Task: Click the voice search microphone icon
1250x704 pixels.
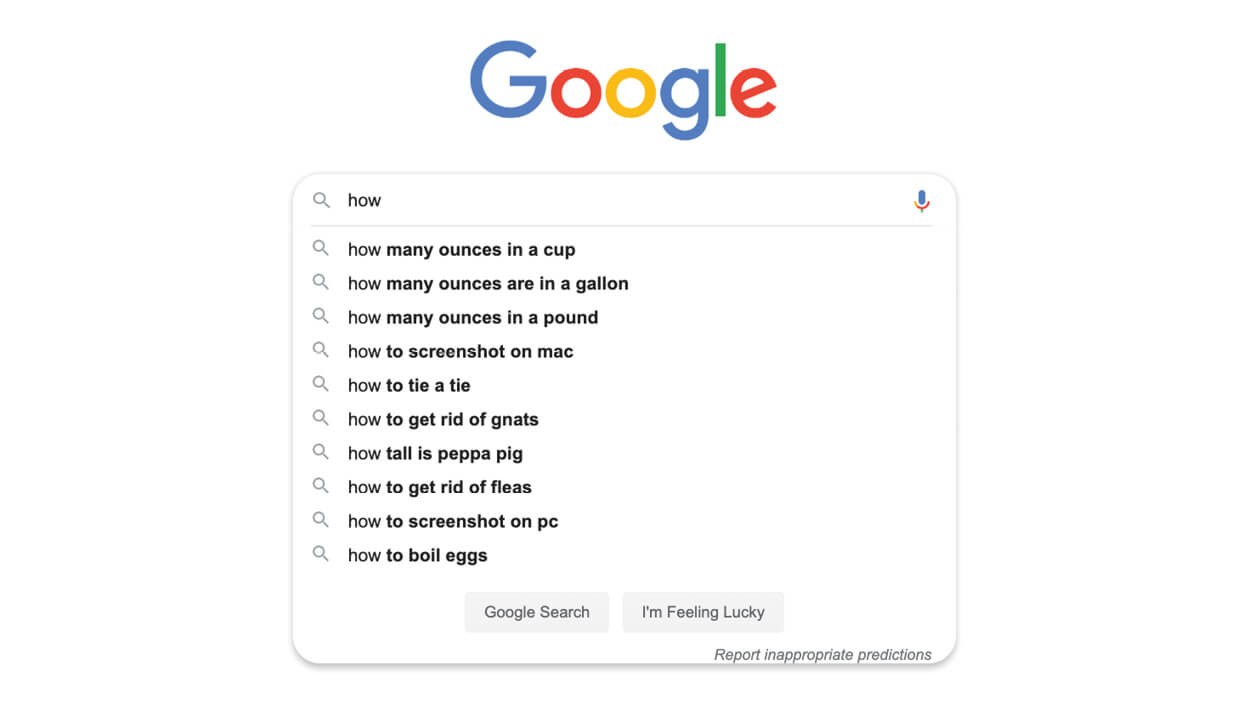Action: pyautogui.click(x=921, y=201)
